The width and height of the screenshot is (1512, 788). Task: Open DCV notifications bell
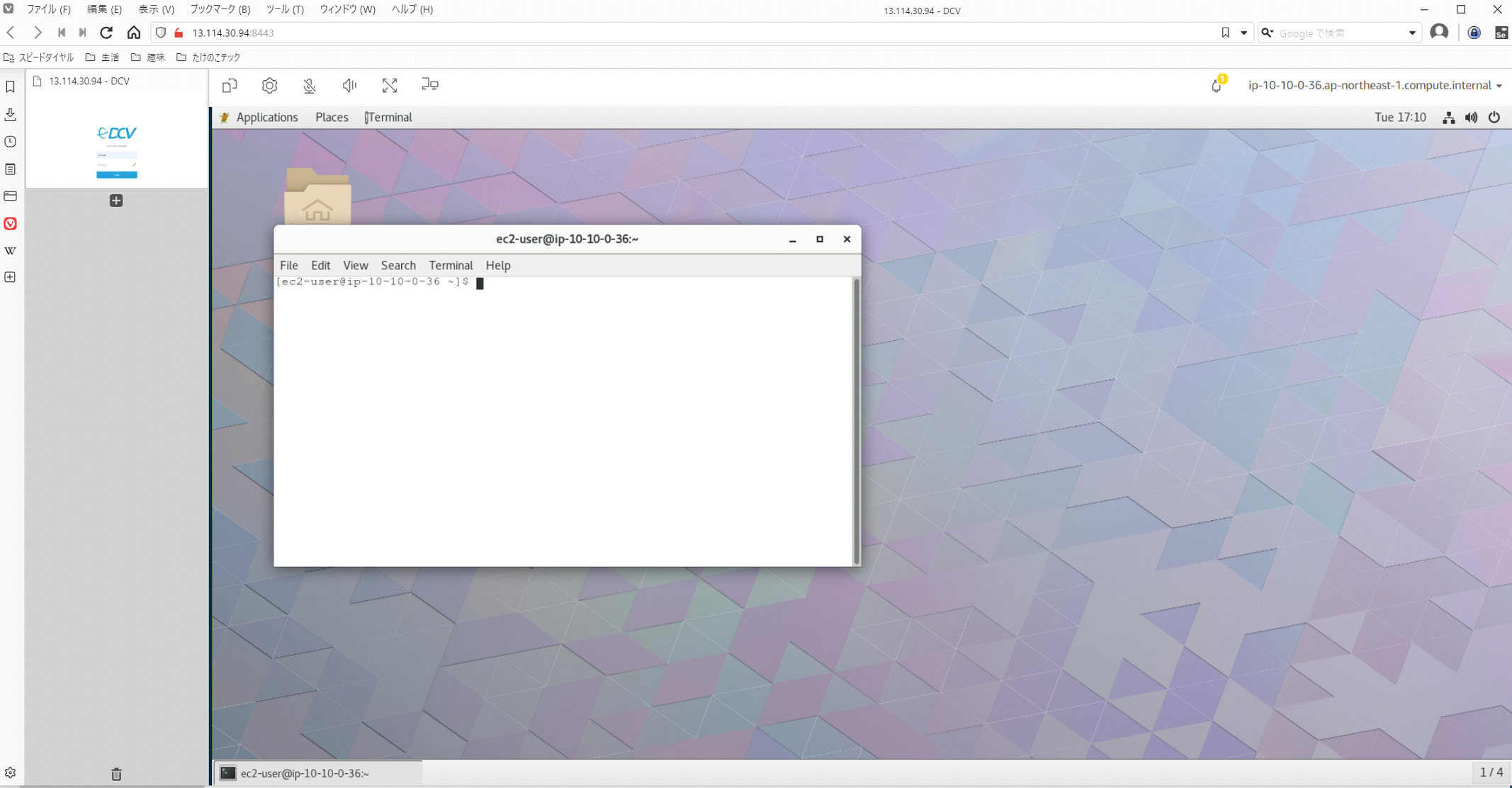[x=1217, y=86]
